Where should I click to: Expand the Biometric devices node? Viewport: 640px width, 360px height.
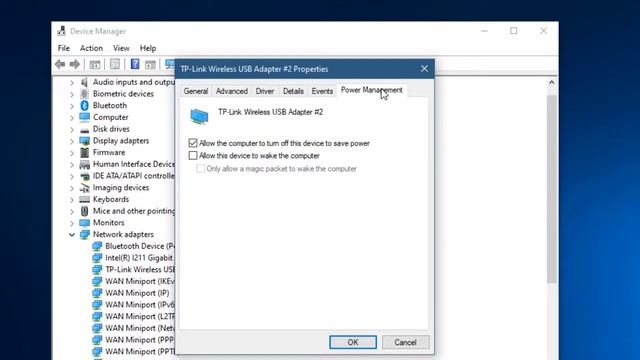click(x=72, y=94)
